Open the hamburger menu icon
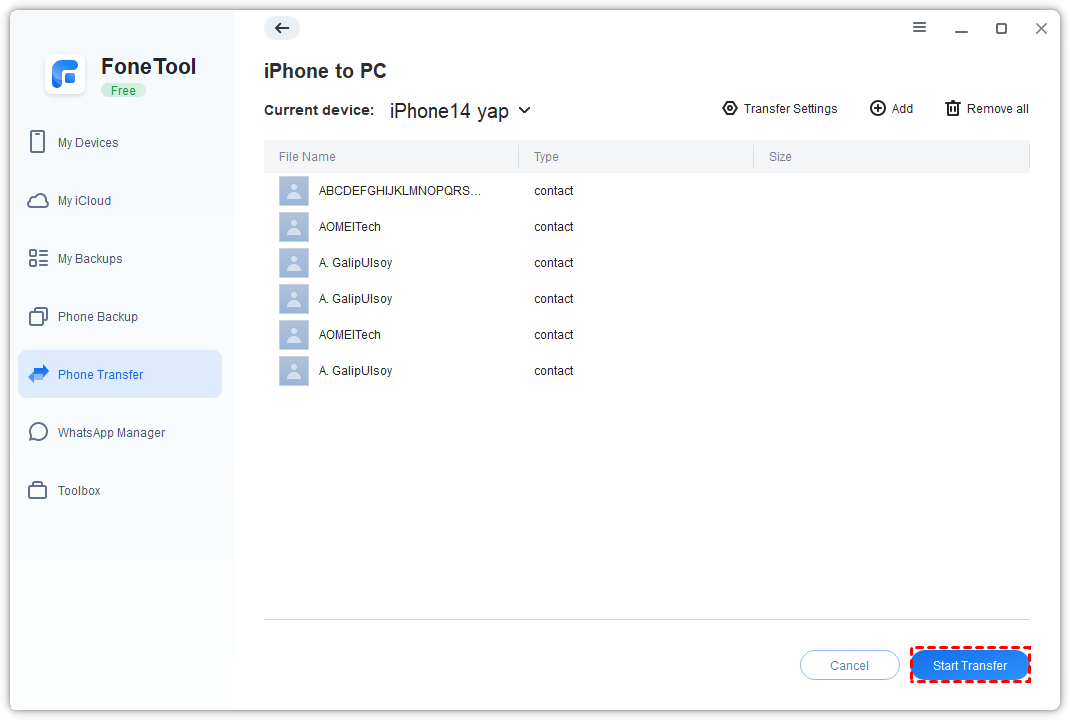The image size is (1070, 720). (x=919, y=28)
